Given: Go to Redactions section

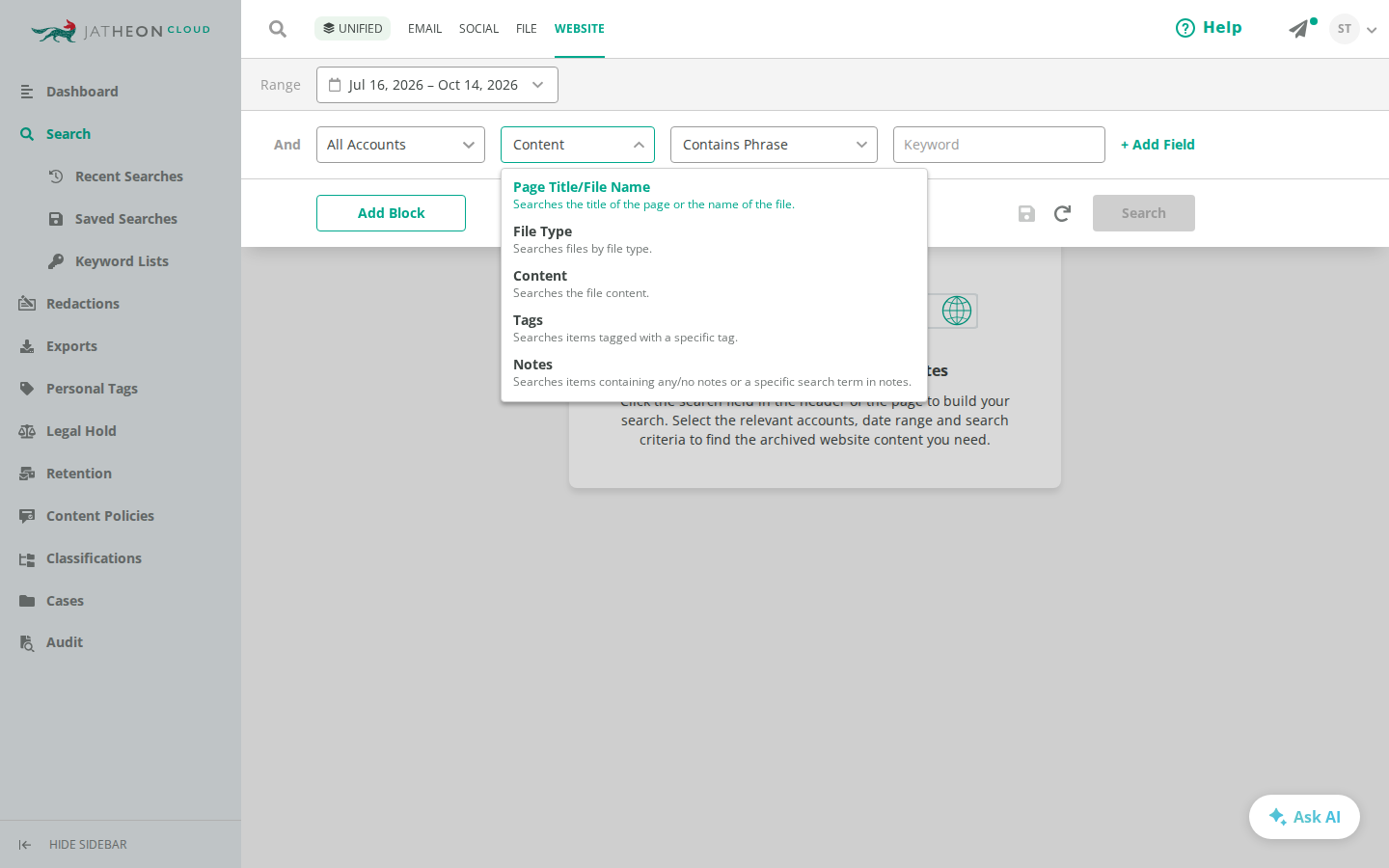Looking at the screenshot, I should [83, 304].
